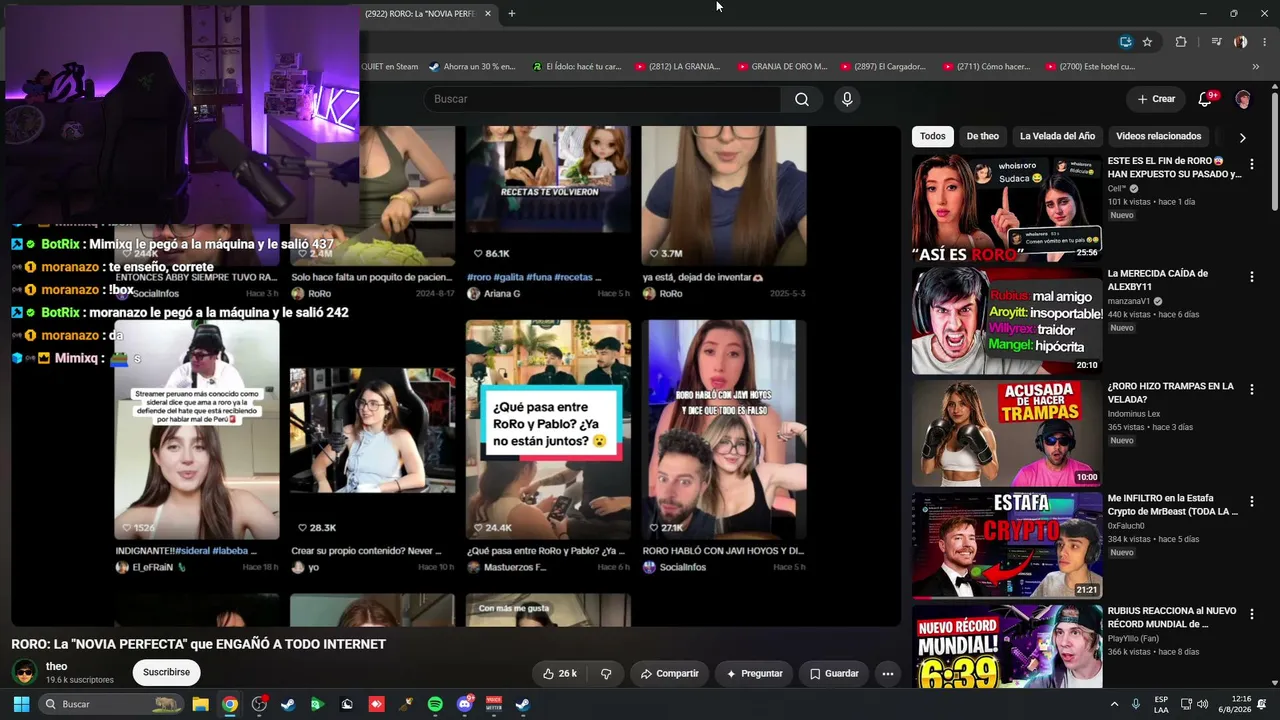Click the theo channel avatar
This screenshot has height=720, width=1280.
(24, 672)
